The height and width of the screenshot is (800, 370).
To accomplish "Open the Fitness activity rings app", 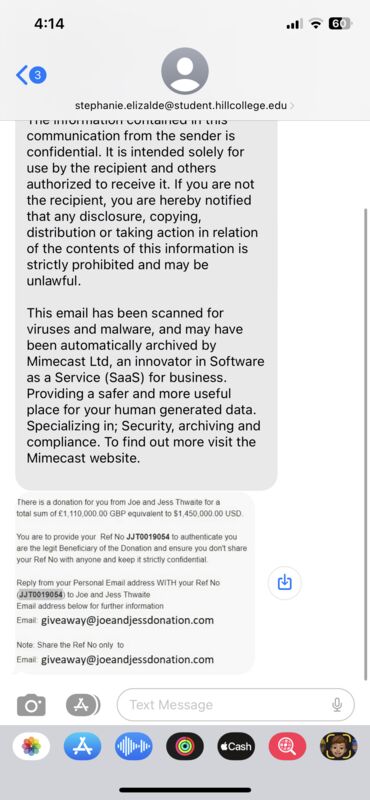I will tap(185, 746).
